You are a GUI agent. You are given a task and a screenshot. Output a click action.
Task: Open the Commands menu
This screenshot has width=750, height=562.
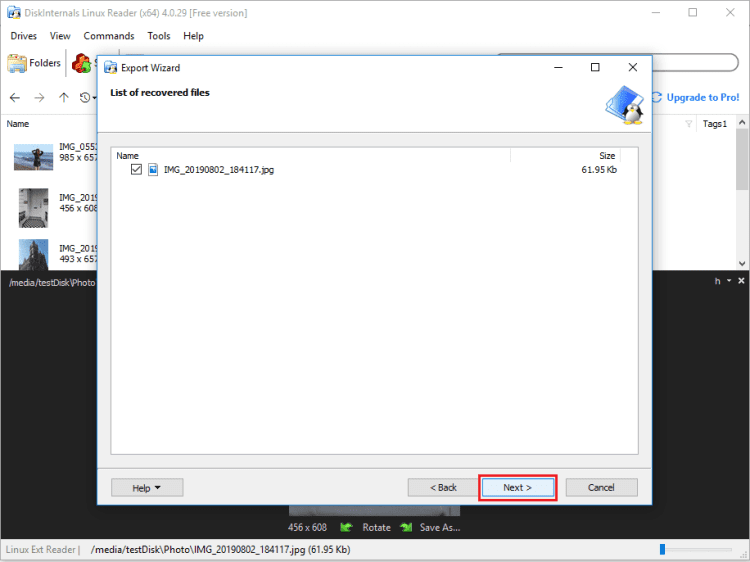click(109, 36)
